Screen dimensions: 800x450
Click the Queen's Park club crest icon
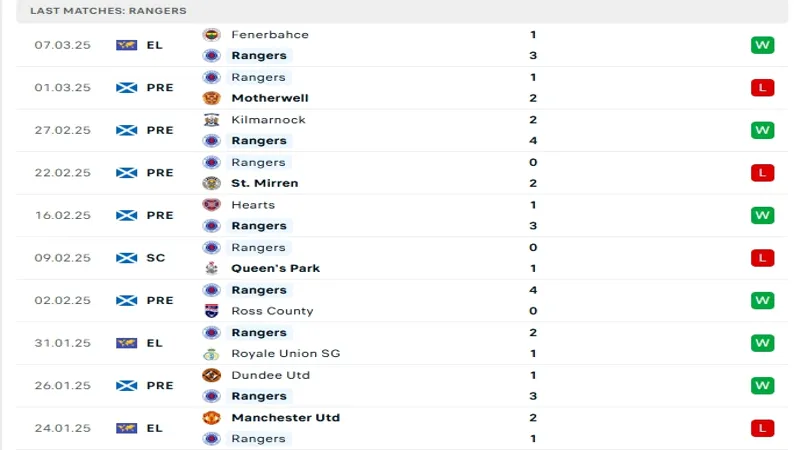pyautogui.click(x=211, y=268)
